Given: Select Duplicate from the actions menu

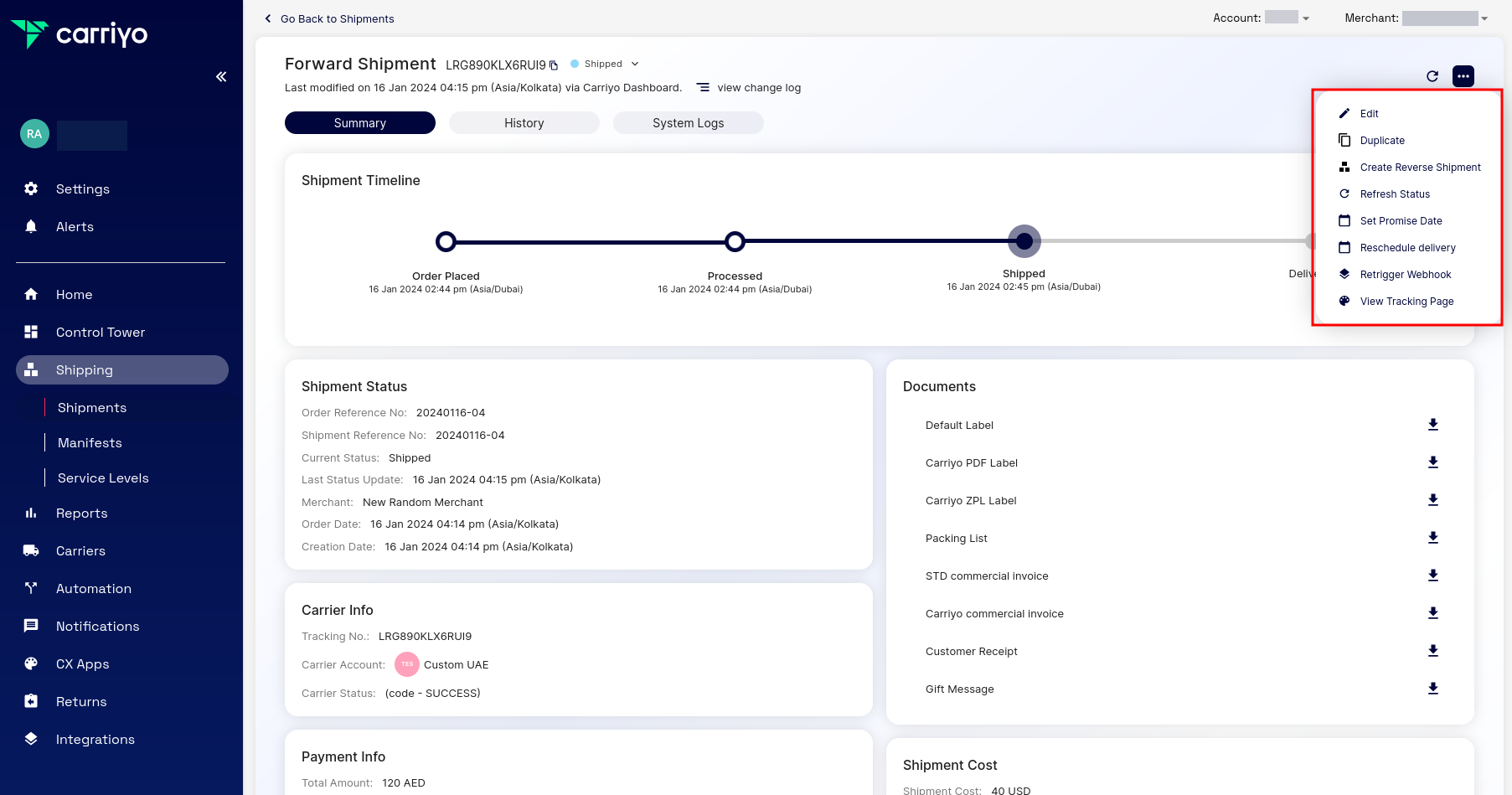Looking at the screenshot, I should 1382,140.
